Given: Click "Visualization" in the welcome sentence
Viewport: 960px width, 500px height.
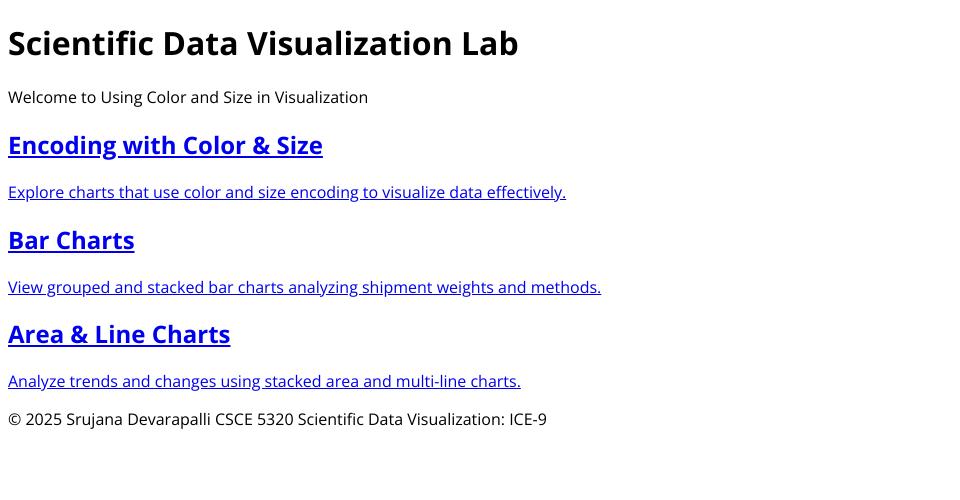Looking at the screenshot, I should [321, 98].
